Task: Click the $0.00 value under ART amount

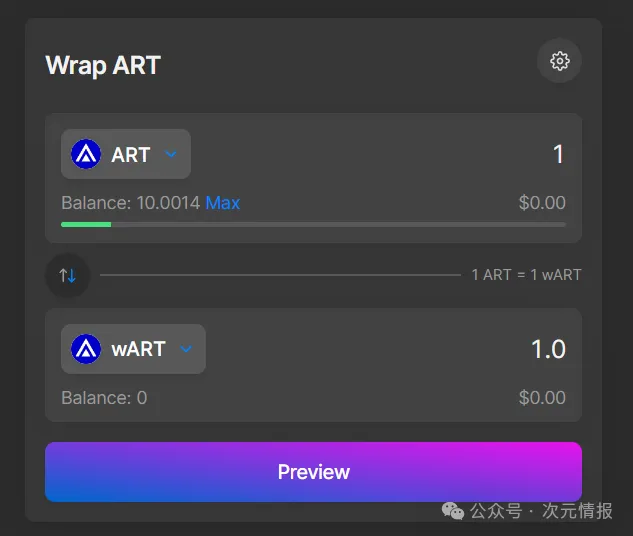Action: (542, 203)
